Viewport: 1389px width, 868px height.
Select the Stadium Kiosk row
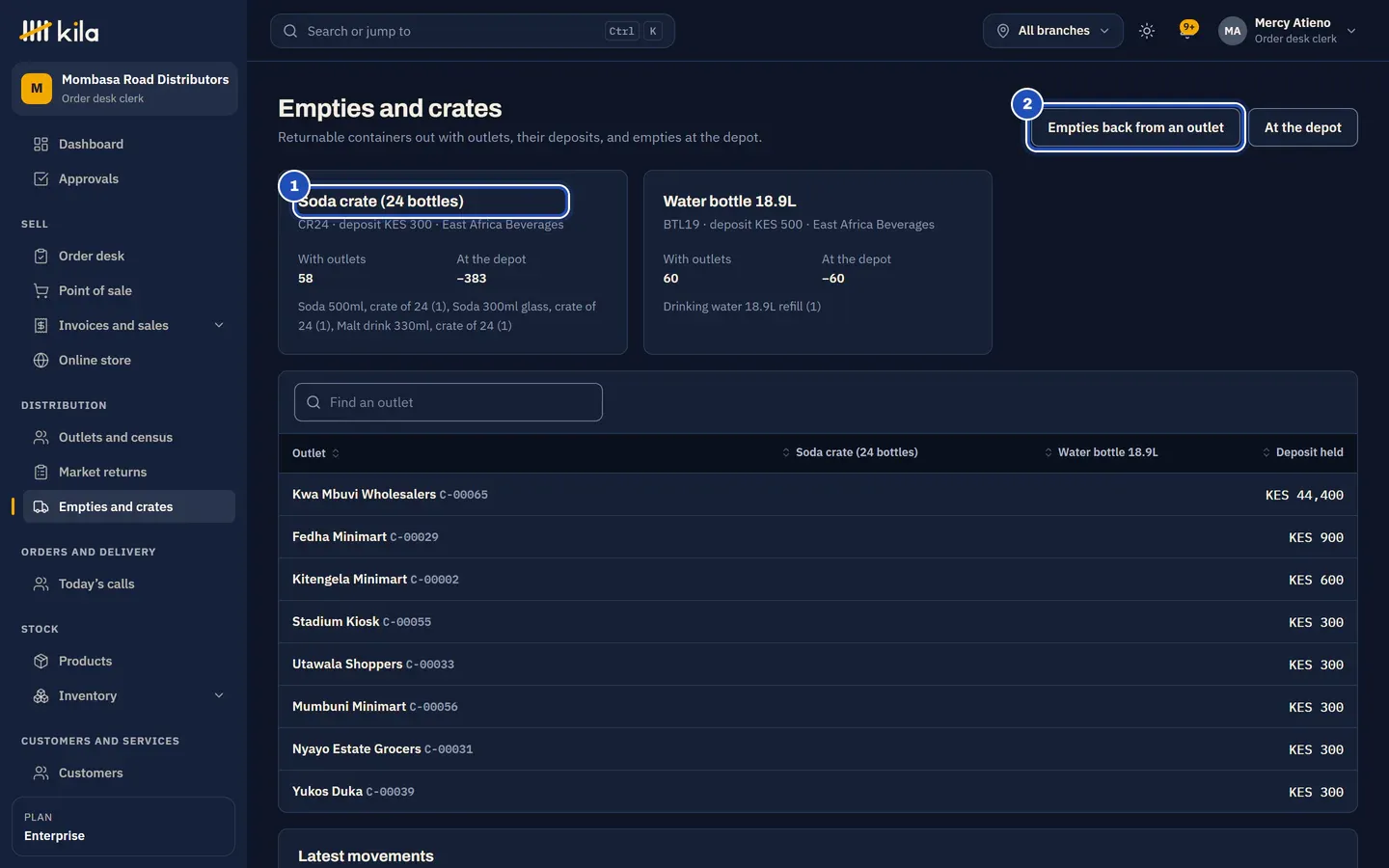[x=818, y=622]
